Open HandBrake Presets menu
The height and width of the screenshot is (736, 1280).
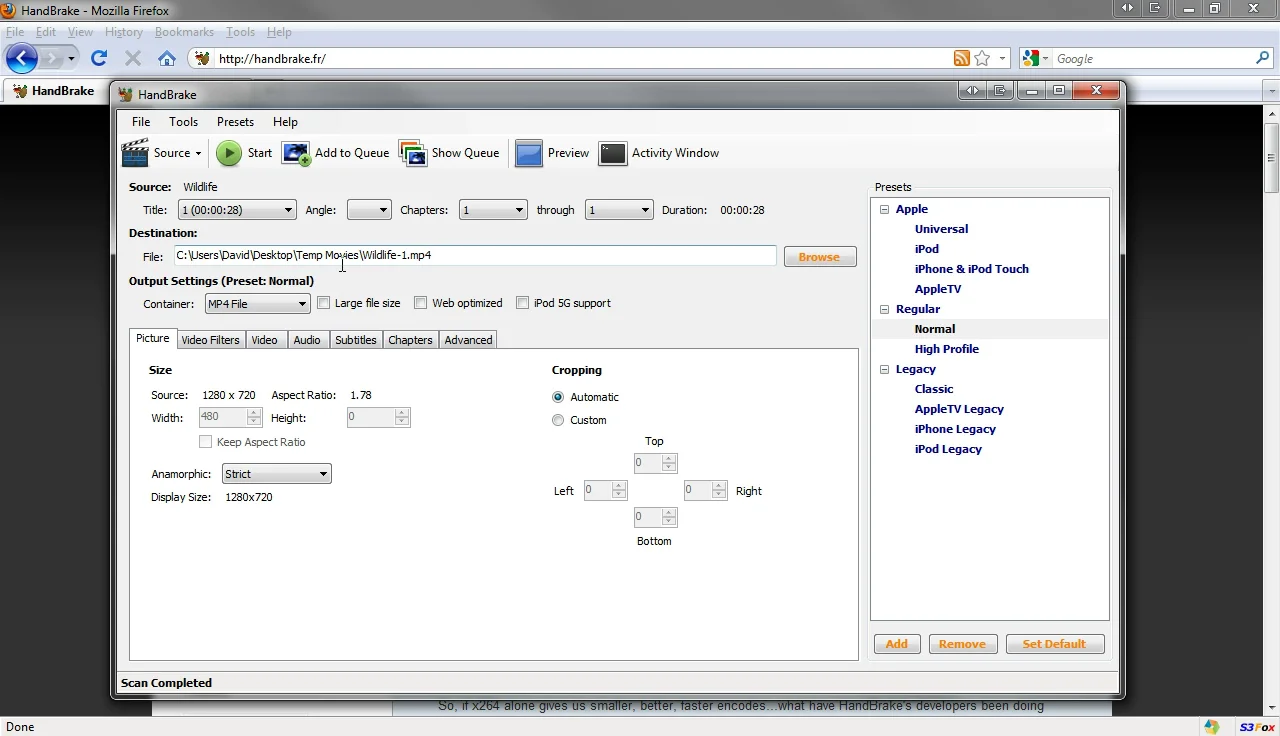(235, 122)
